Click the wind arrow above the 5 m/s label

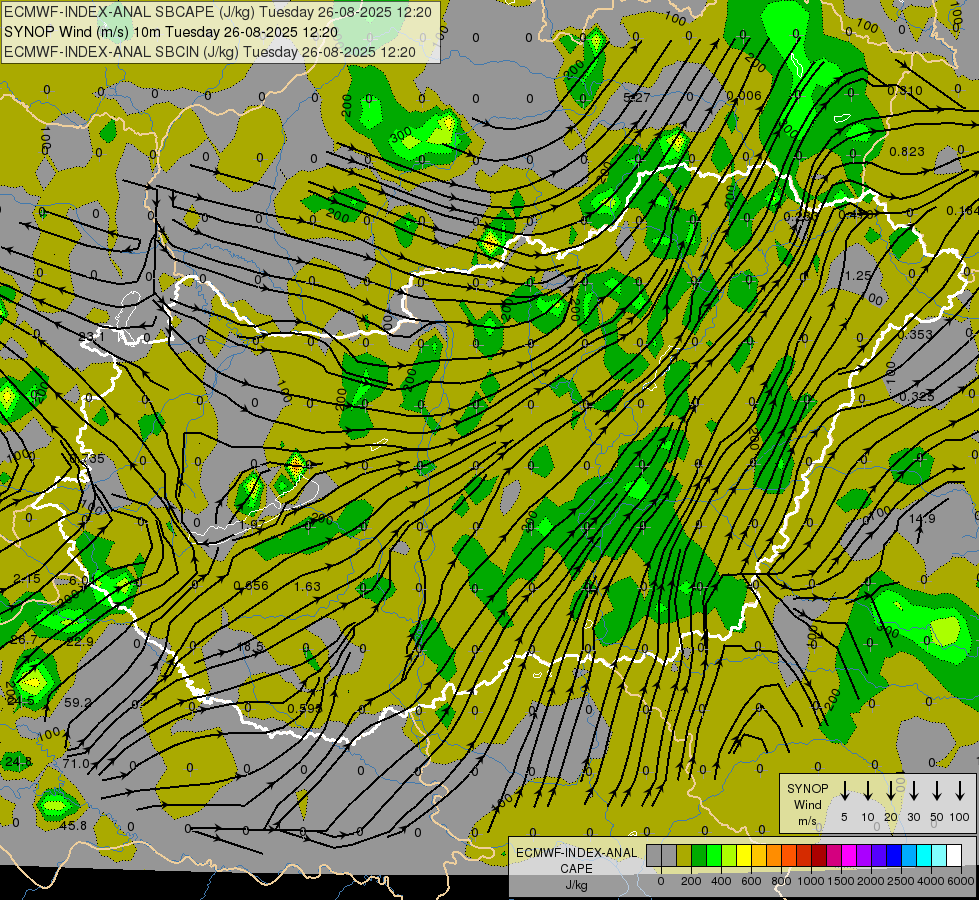tap(844, 791)
